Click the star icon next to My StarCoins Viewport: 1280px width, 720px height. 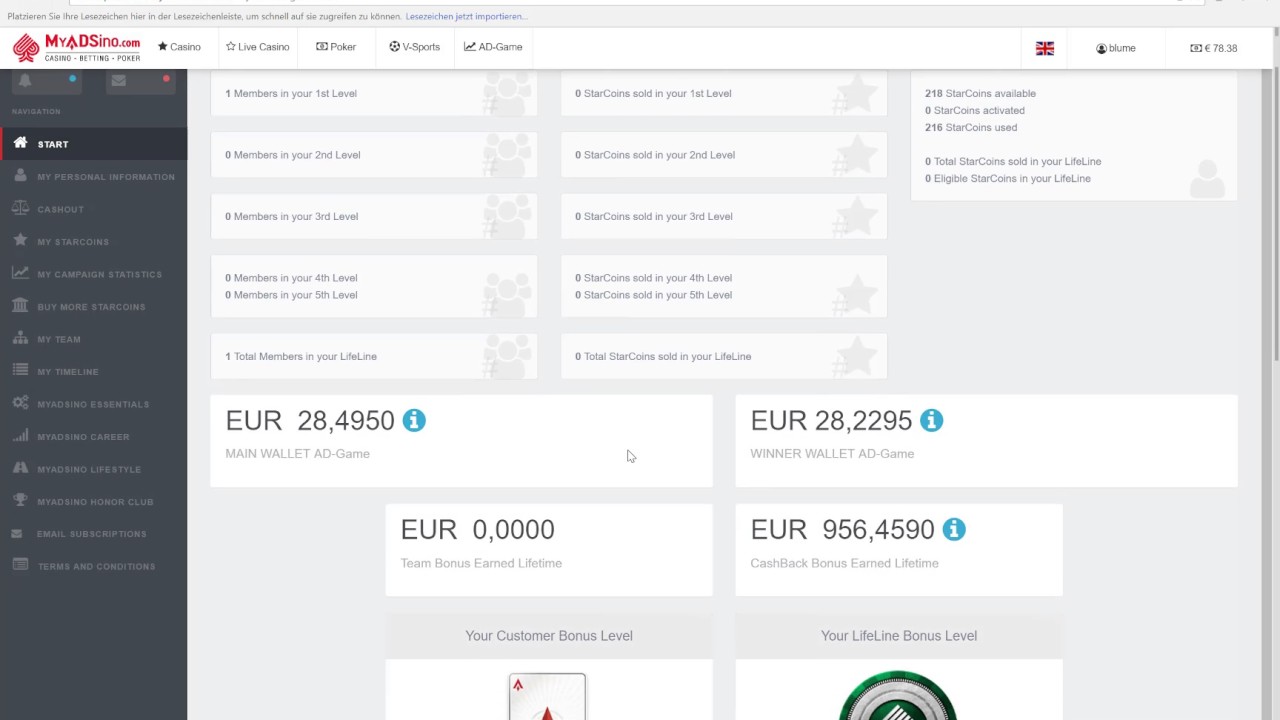20,241
